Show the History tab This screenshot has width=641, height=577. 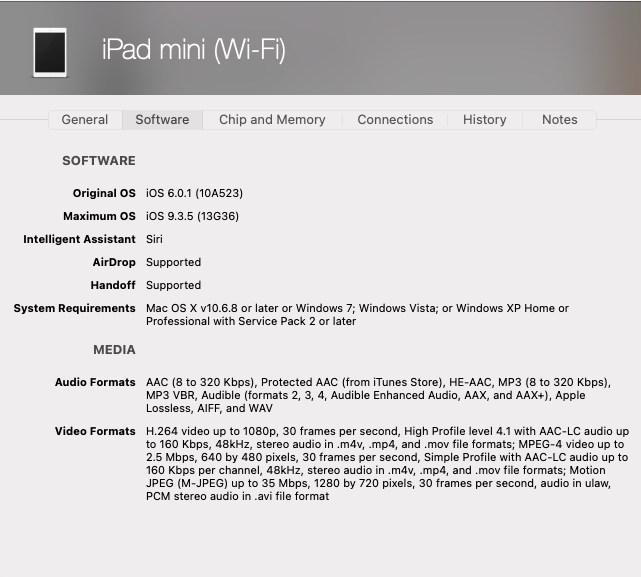484,120
